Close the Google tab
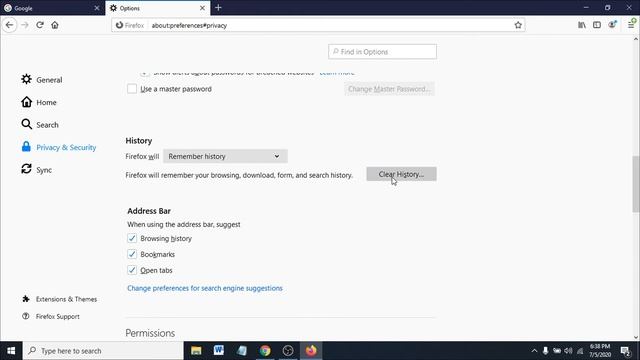Viewport: 640px width, 360px height. pos(97,8)
